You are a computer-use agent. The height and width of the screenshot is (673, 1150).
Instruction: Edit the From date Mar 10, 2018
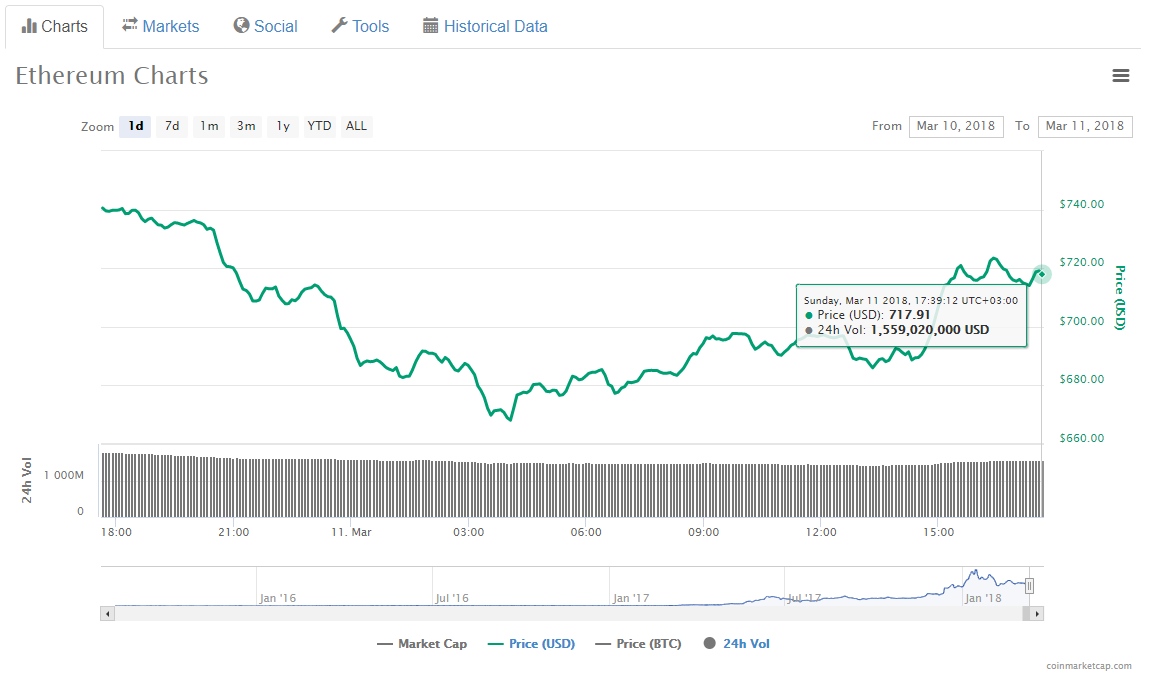(956, 126)
